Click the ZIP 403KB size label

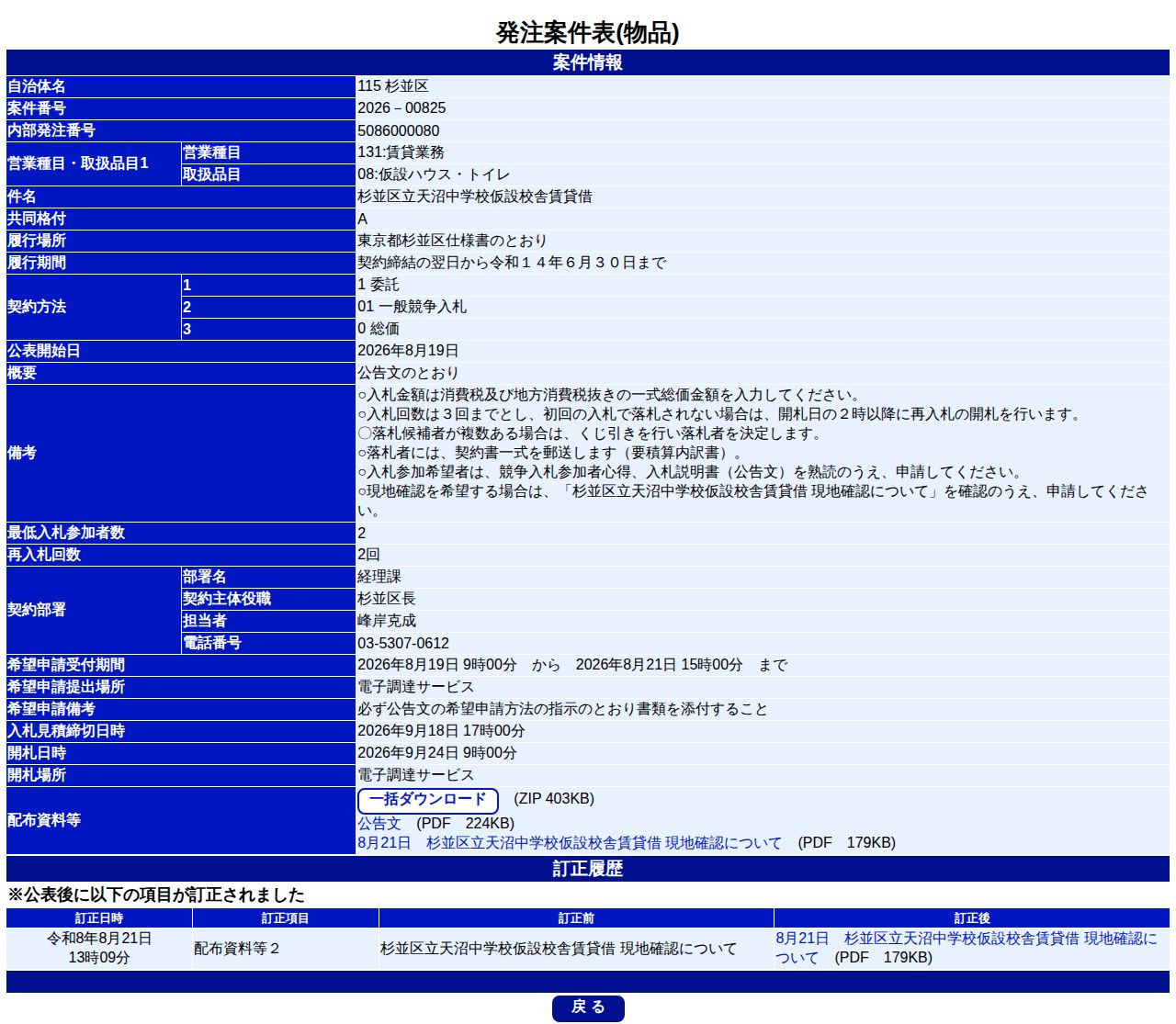(554, 799)
